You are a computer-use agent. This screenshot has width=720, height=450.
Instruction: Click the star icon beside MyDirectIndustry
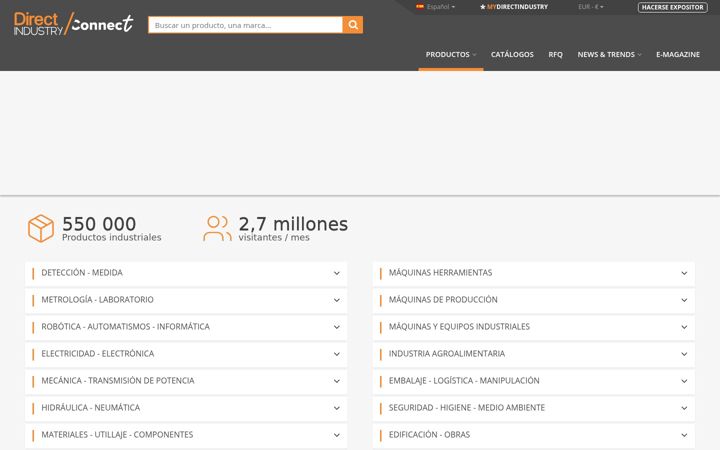point(483,7)
